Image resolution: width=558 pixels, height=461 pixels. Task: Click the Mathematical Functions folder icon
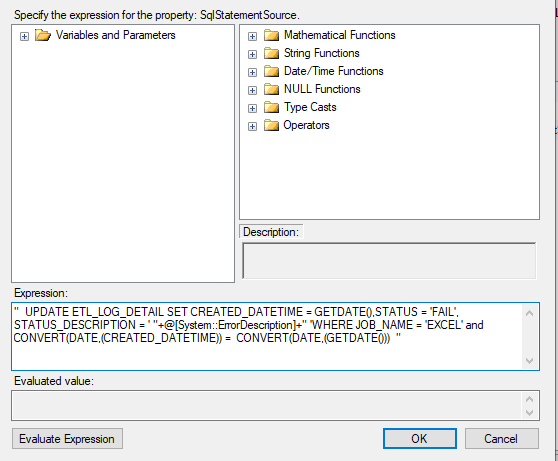[x=272, y=35]
